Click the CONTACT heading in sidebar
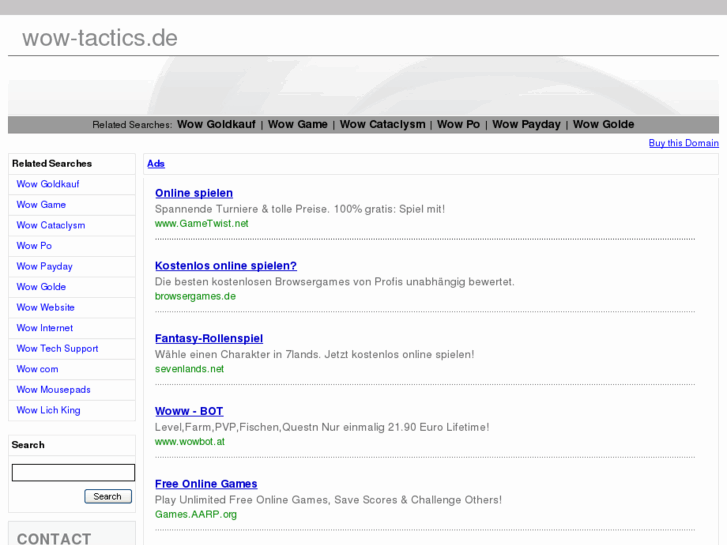The height and width of the screenshot is (545, 727). click(54, 538)
